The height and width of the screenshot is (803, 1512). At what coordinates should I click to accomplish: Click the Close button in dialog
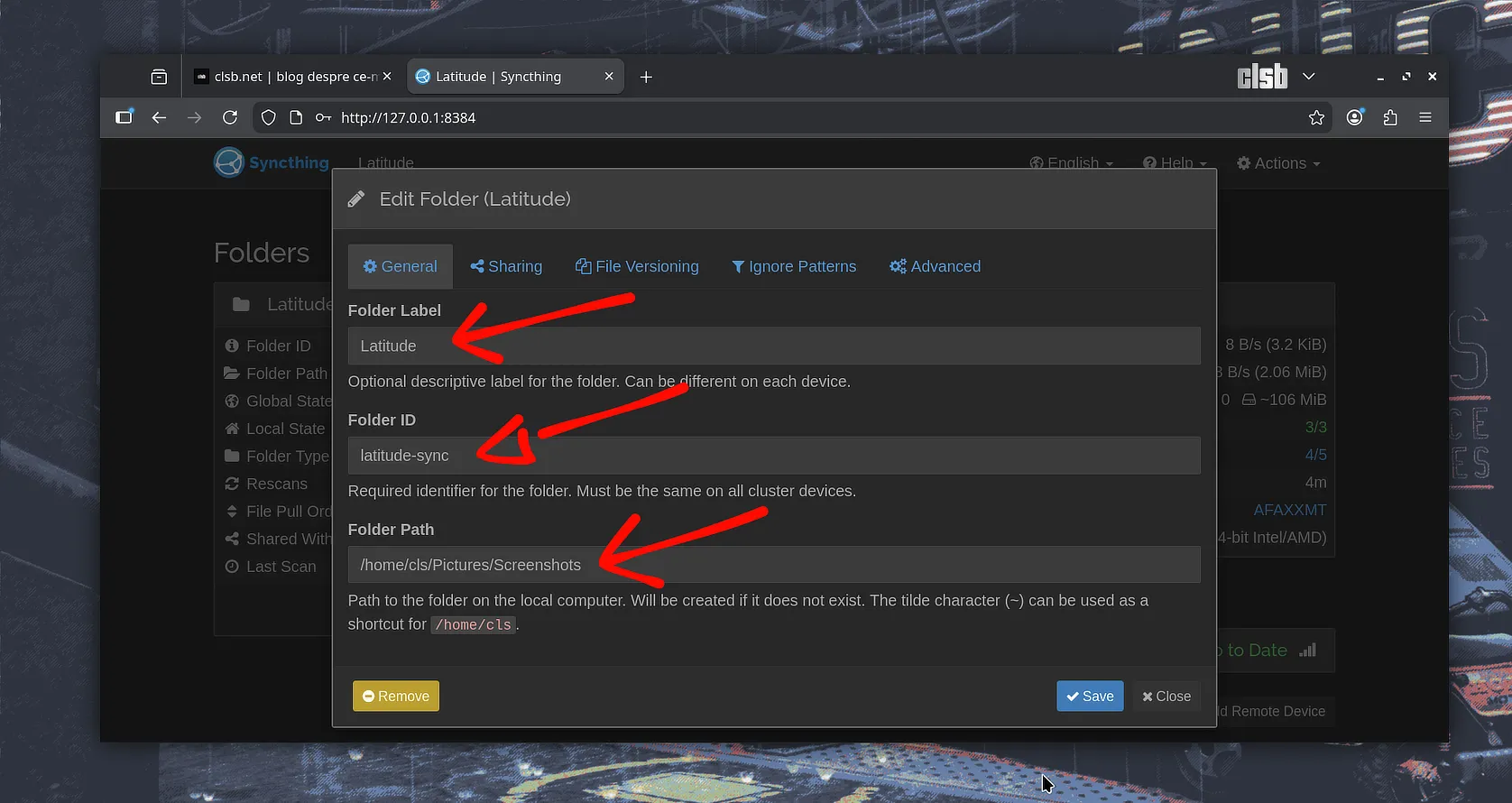pos(1166,696)
